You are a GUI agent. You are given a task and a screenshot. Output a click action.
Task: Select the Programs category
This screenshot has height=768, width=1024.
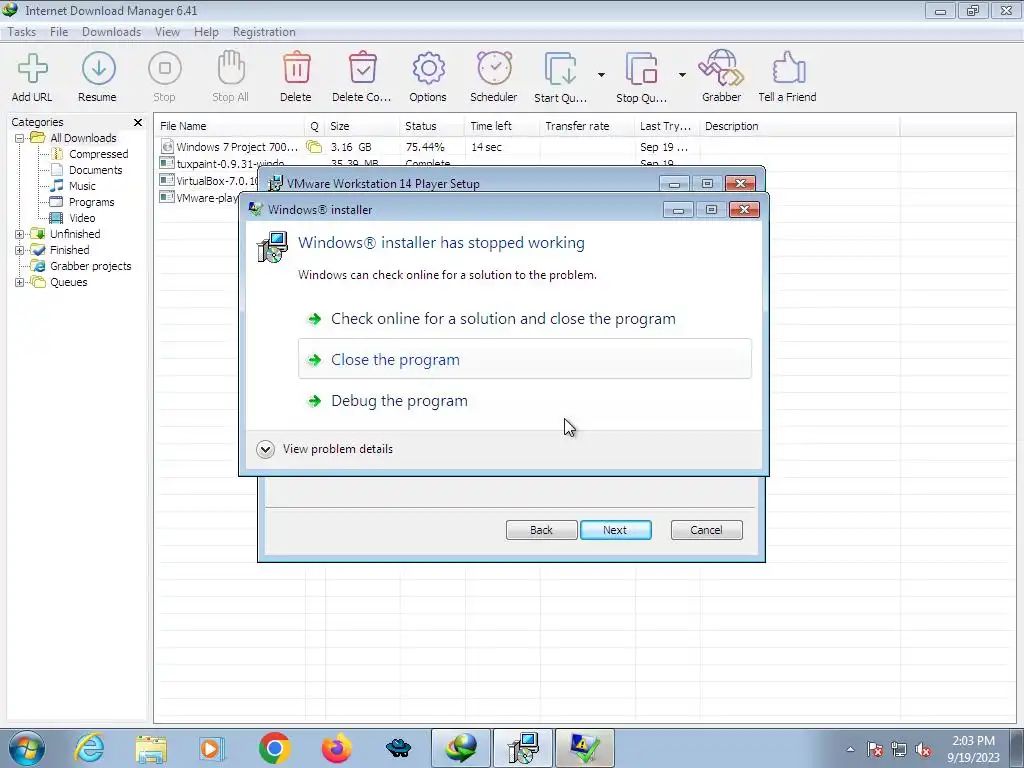click(x=91, y=202)
